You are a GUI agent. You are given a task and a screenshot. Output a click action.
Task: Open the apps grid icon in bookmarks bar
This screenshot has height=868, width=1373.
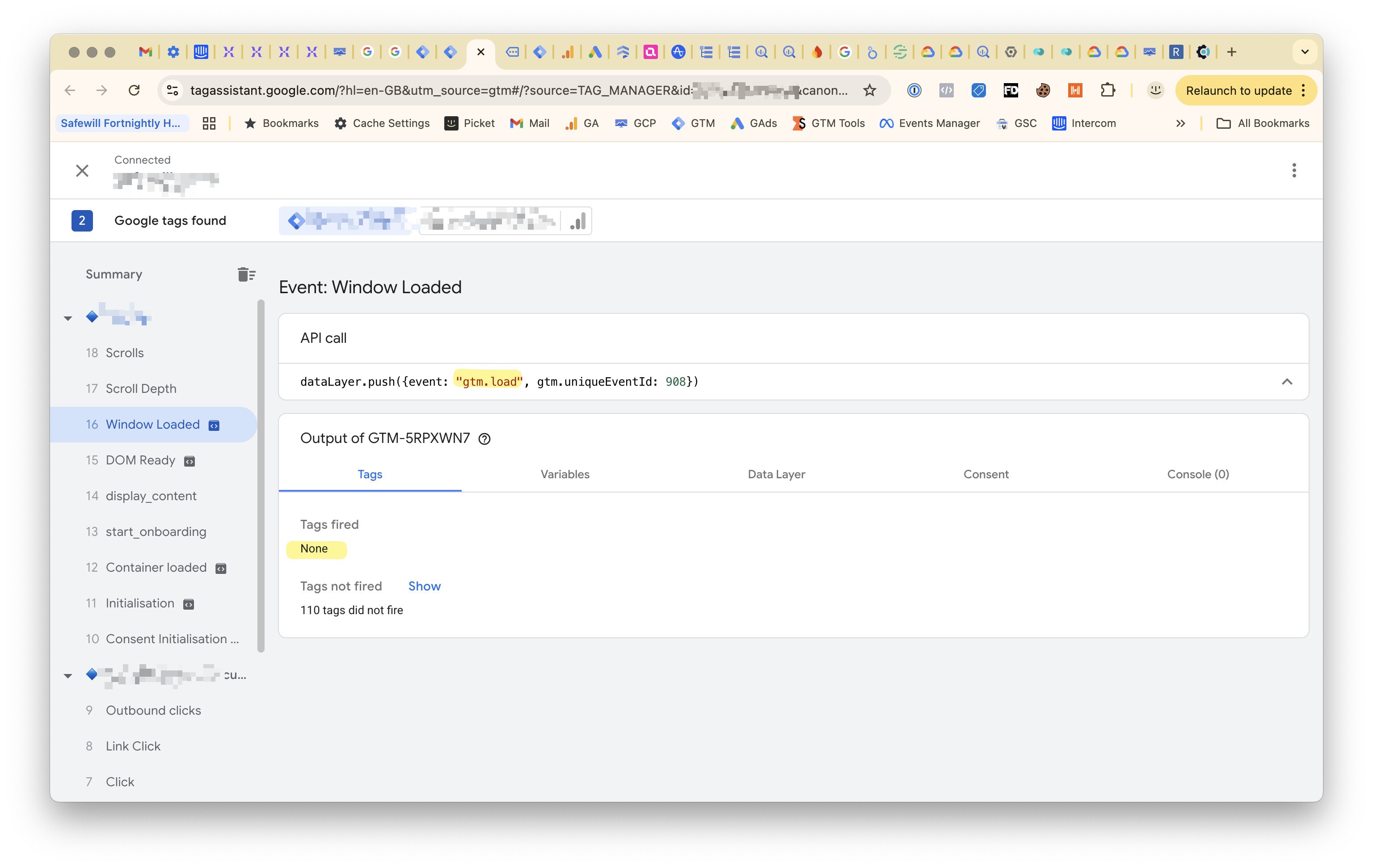coord(209,123)
